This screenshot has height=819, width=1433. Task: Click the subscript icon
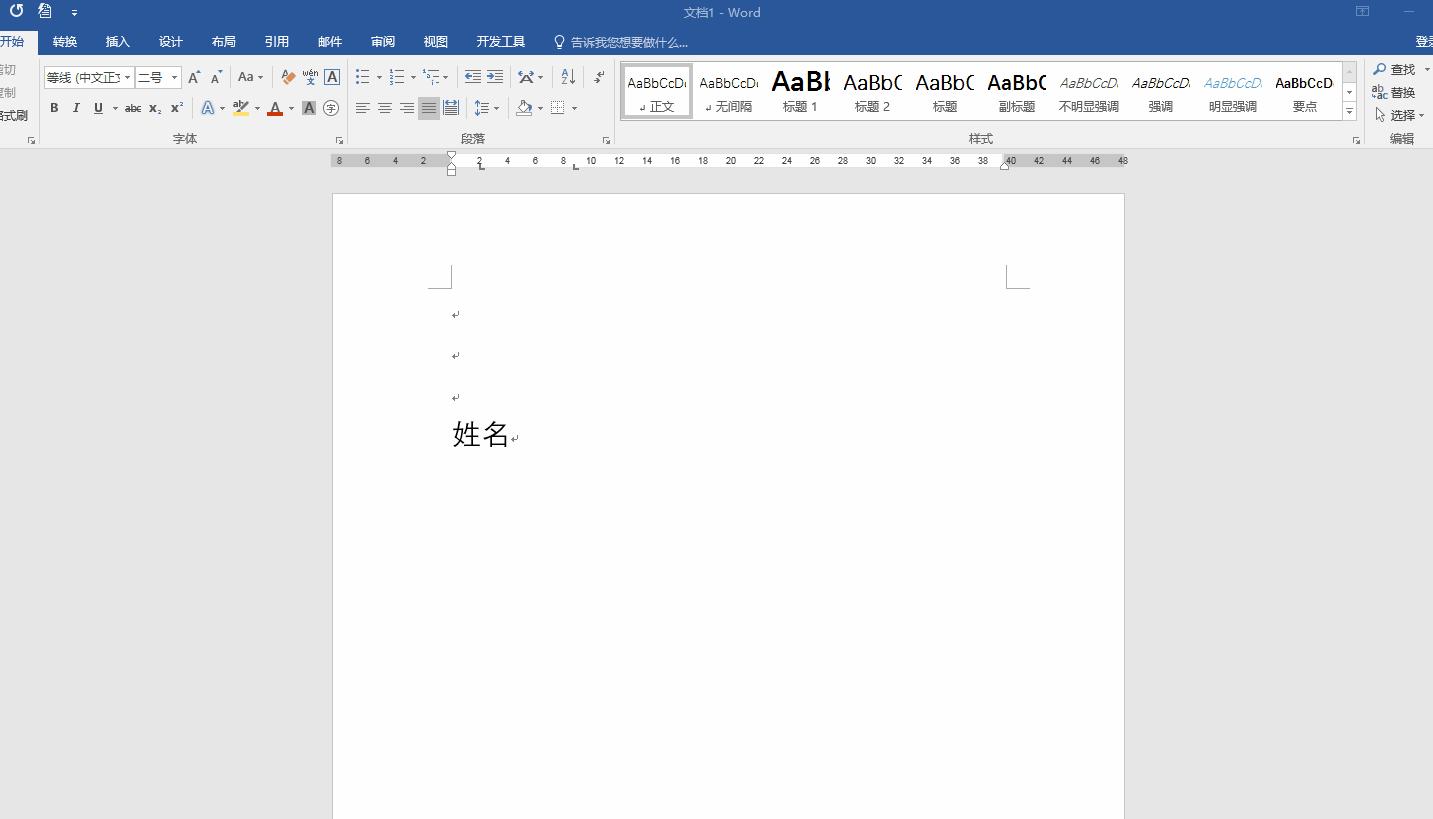point(154,108)
